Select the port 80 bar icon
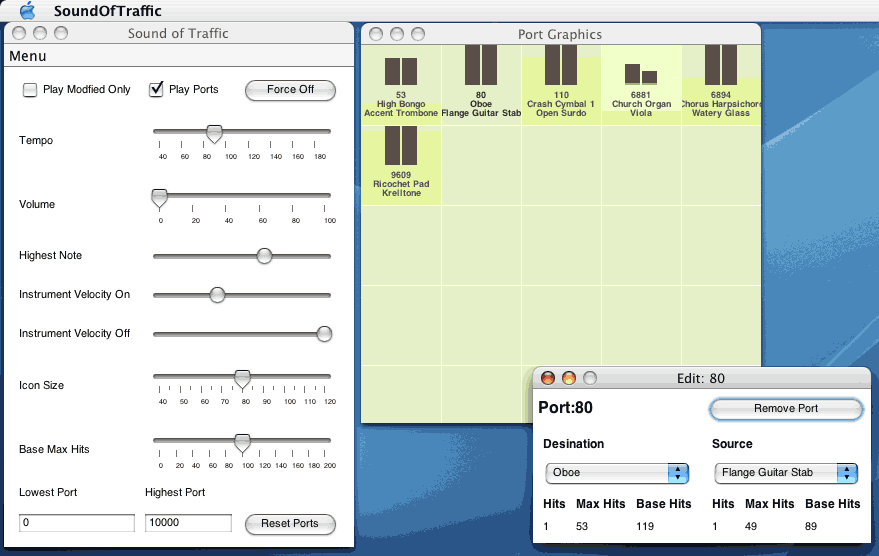The height and width of the screenshot is (556, 879). (x=481, y=65)
